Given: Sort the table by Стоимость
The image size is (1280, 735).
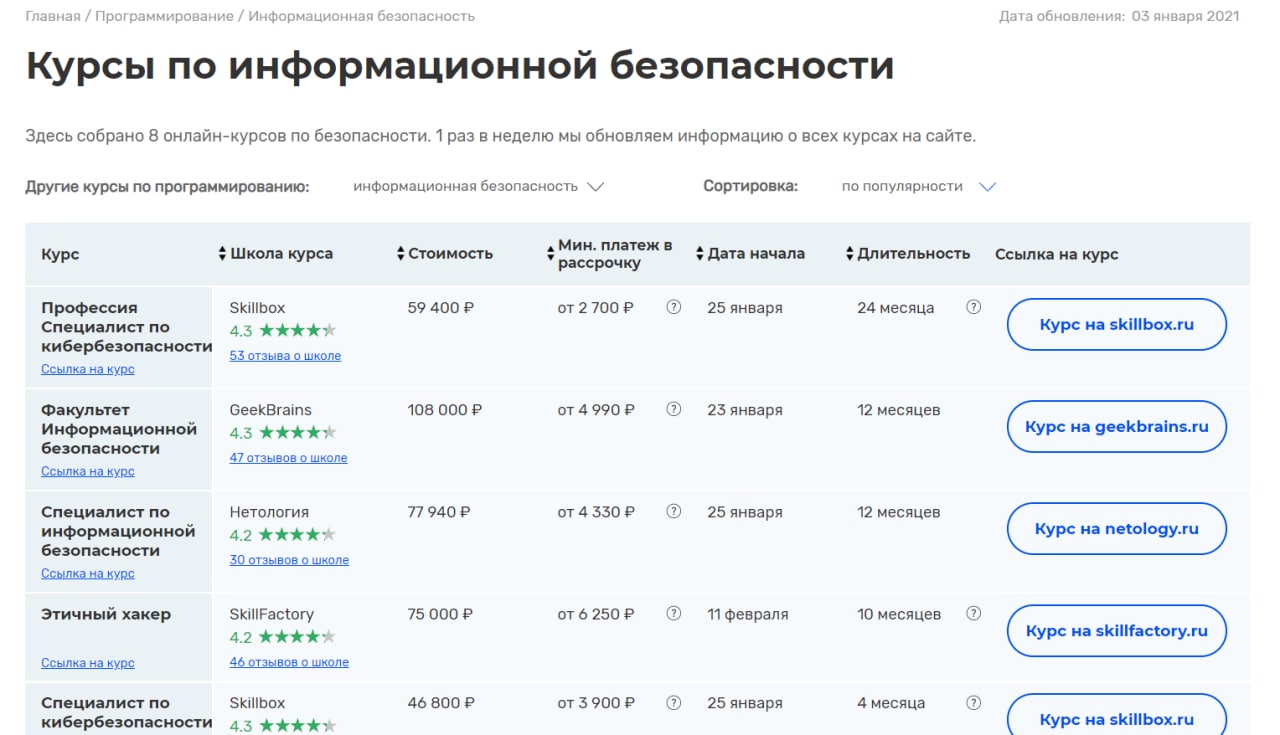Looking at the screenshot, I should (x=445, y=254).
